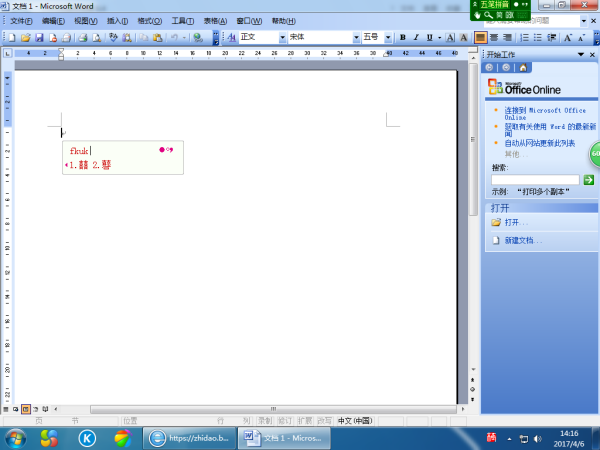Click the green search go button

[x=589, y=180]
